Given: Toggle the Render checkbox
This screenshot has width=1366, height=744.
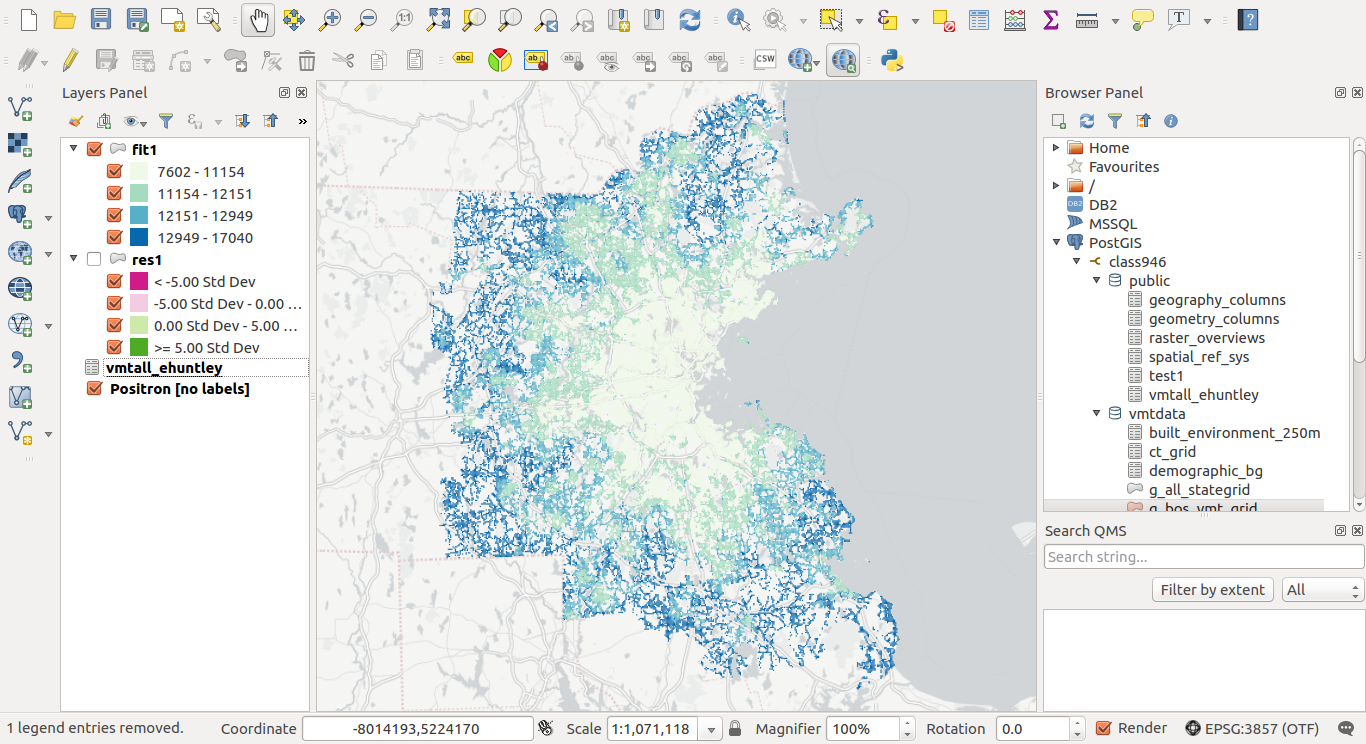Looking at the screenshot, I should pos(1104,728).
